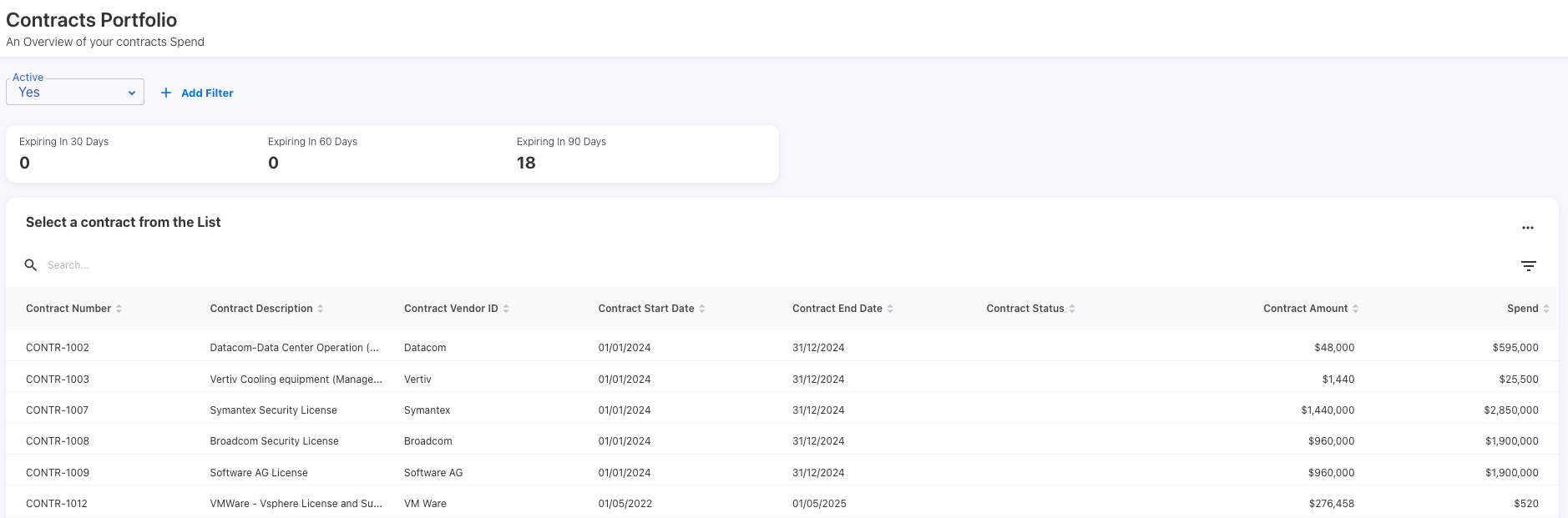Sort by Contract Start Date arrows
The width and height of the screenshot is (1568, 518).
point(702,309)
